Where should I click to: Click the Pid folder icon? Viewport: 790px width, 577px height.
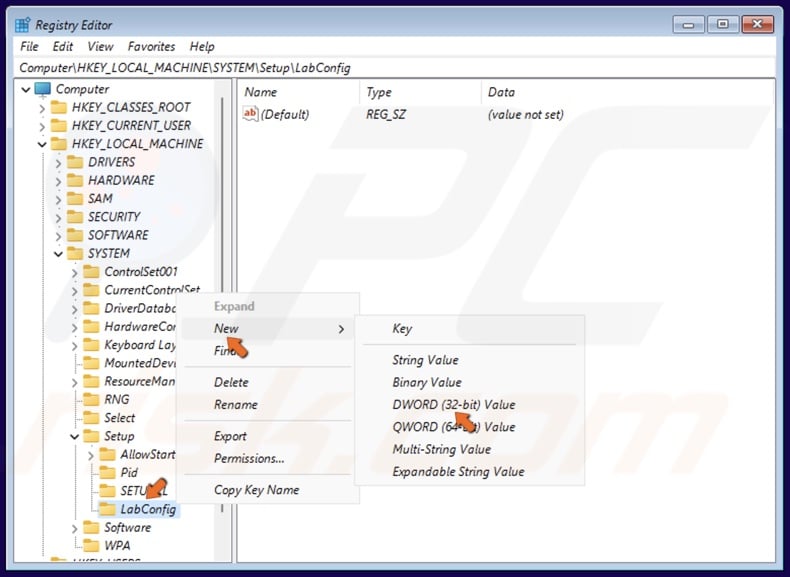pyautogui.click(x=107, y=472)
